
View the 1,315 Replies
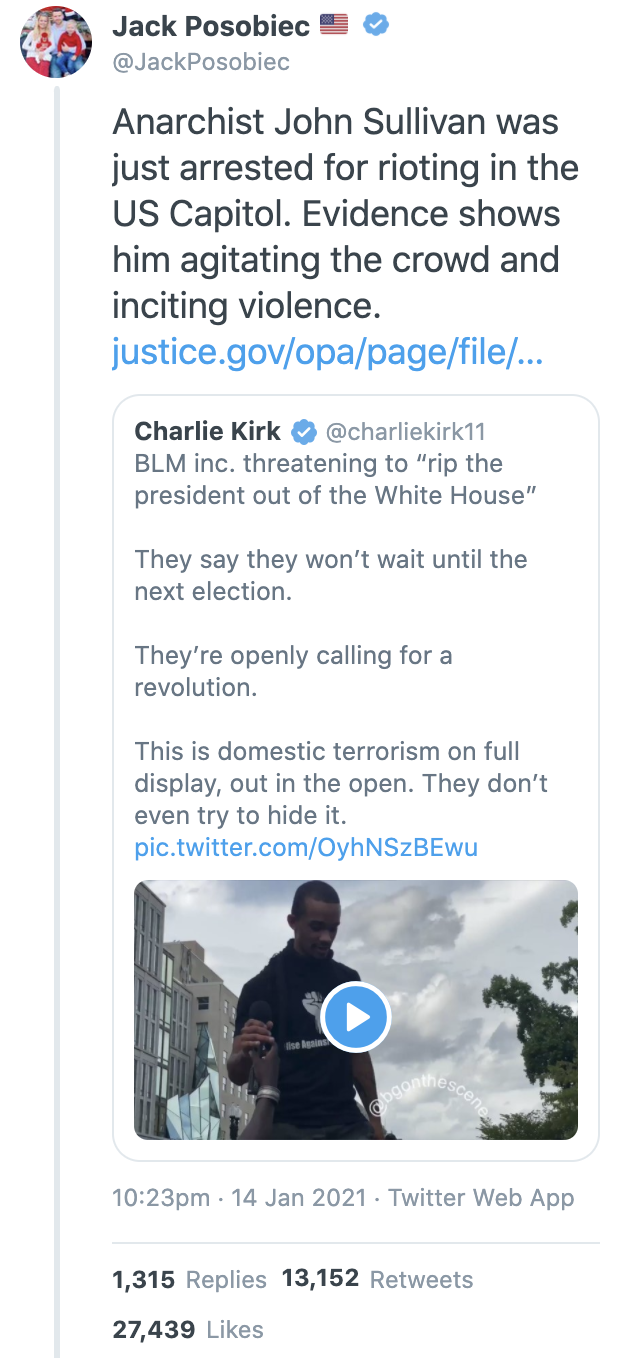click(x=189, y=1279)
